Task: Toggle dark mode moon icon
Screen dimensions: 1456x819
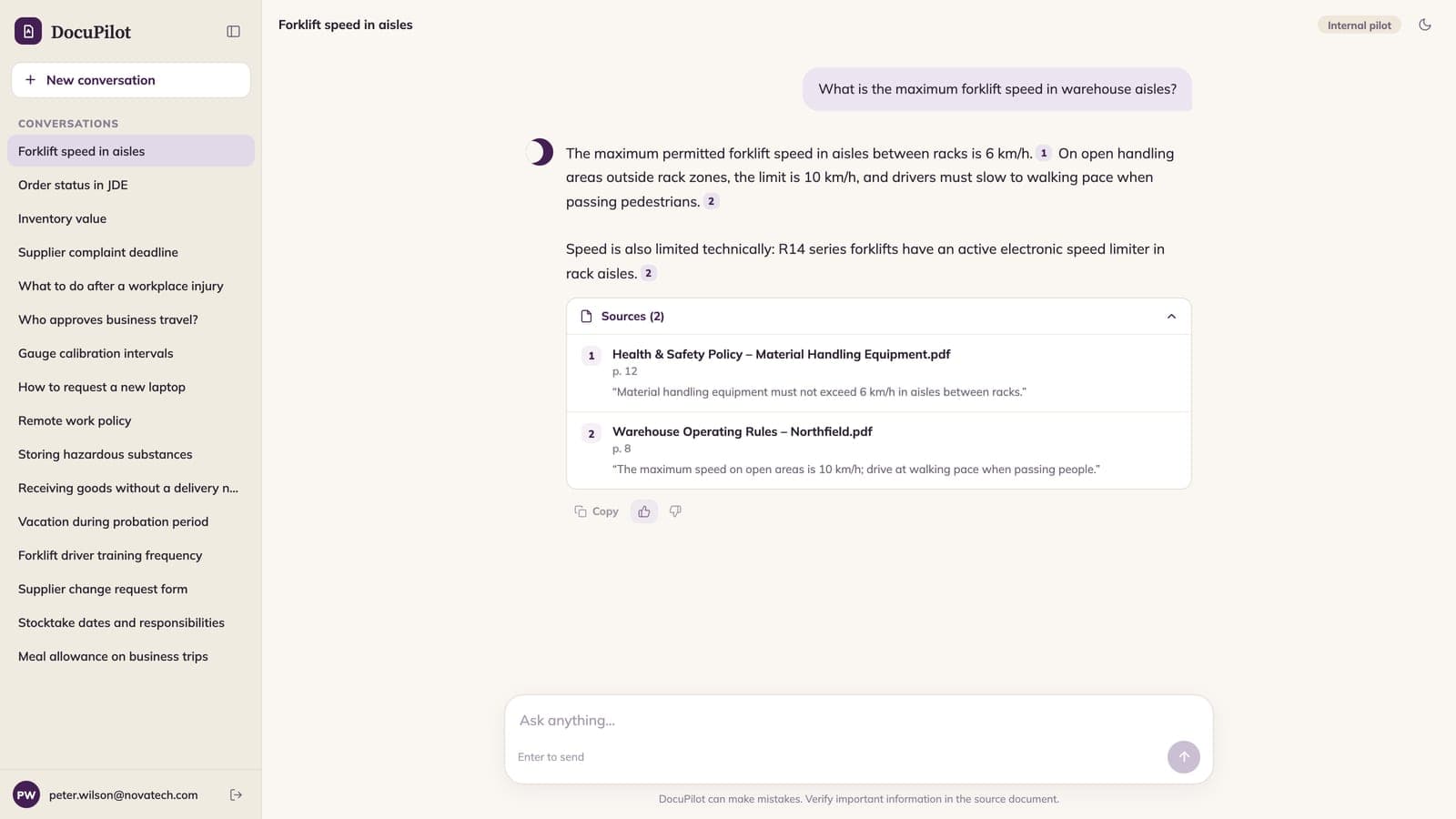Action: (x=1425, y=25)
